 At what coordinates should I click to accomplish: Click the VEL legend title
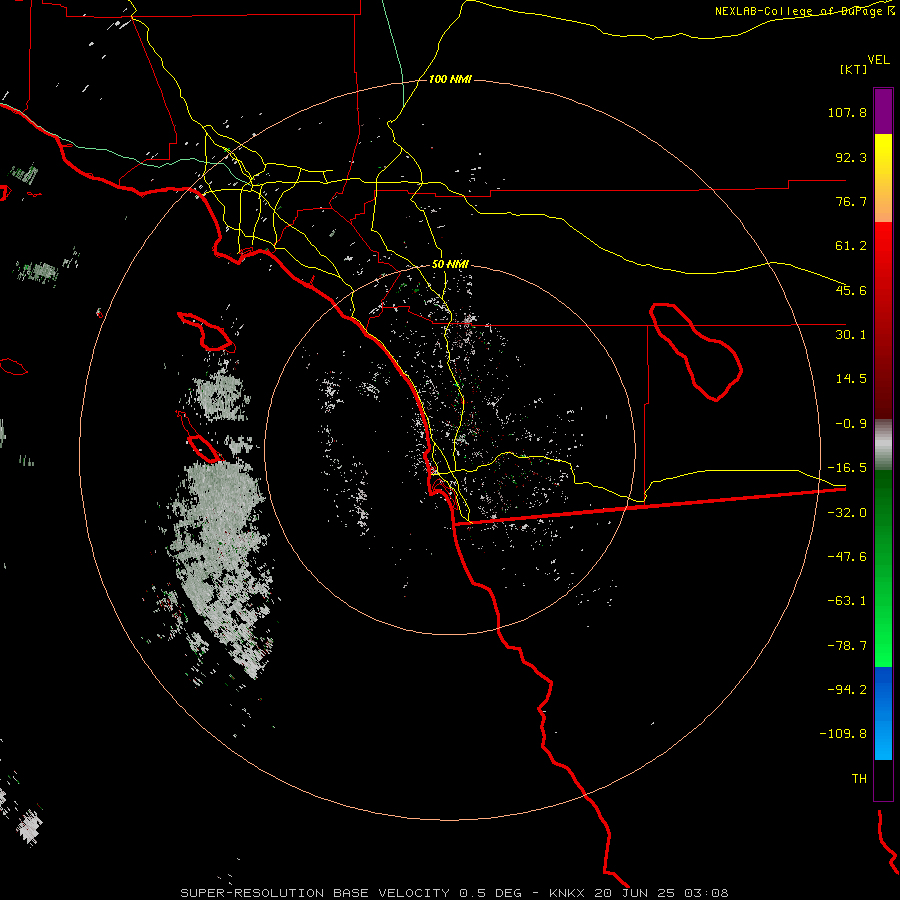tap(878, 60)
